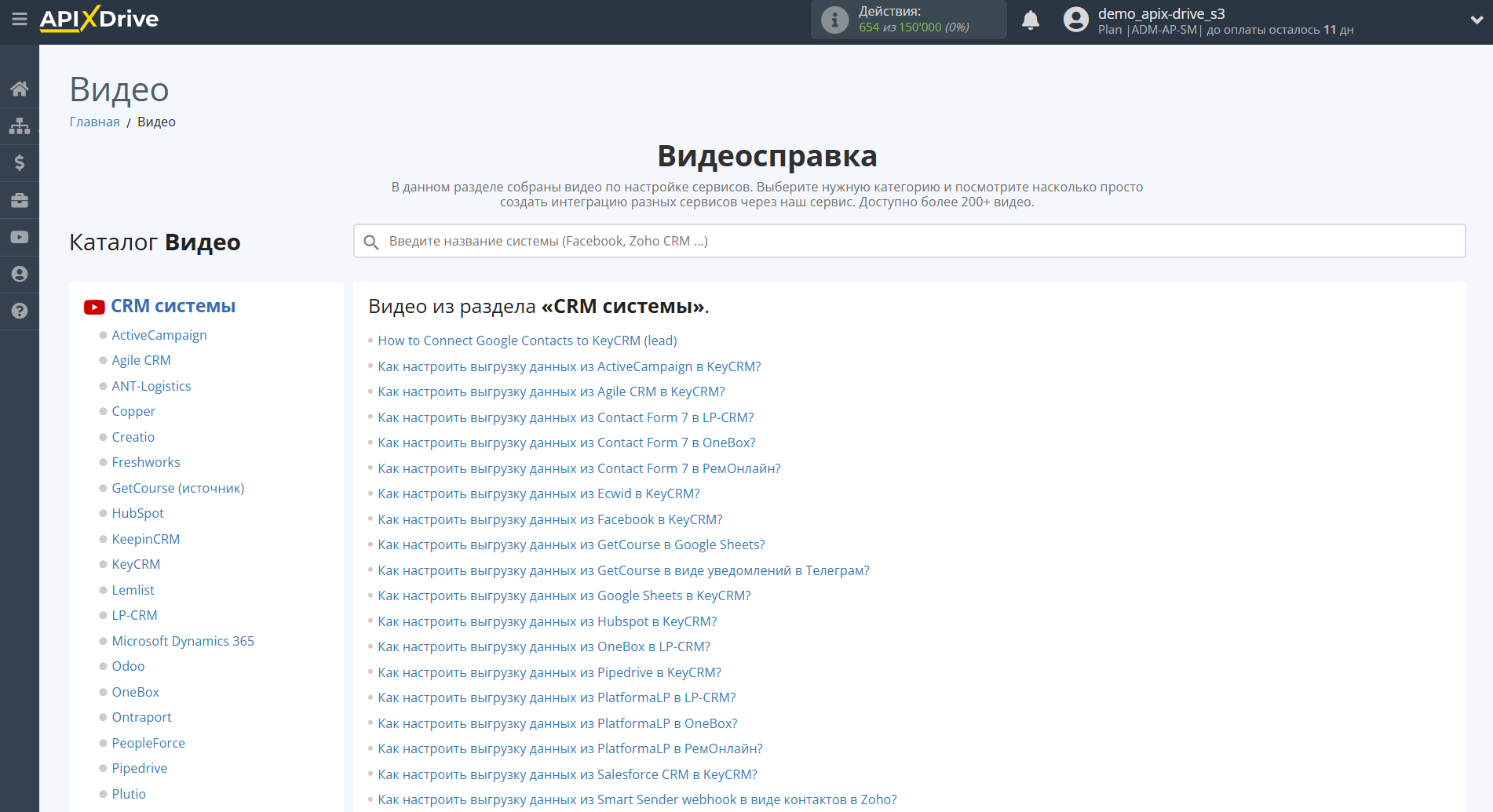Open the CRM системы category heading
Image resolution: width=1493 pixels, height=812 pixels.
point(173,306)
